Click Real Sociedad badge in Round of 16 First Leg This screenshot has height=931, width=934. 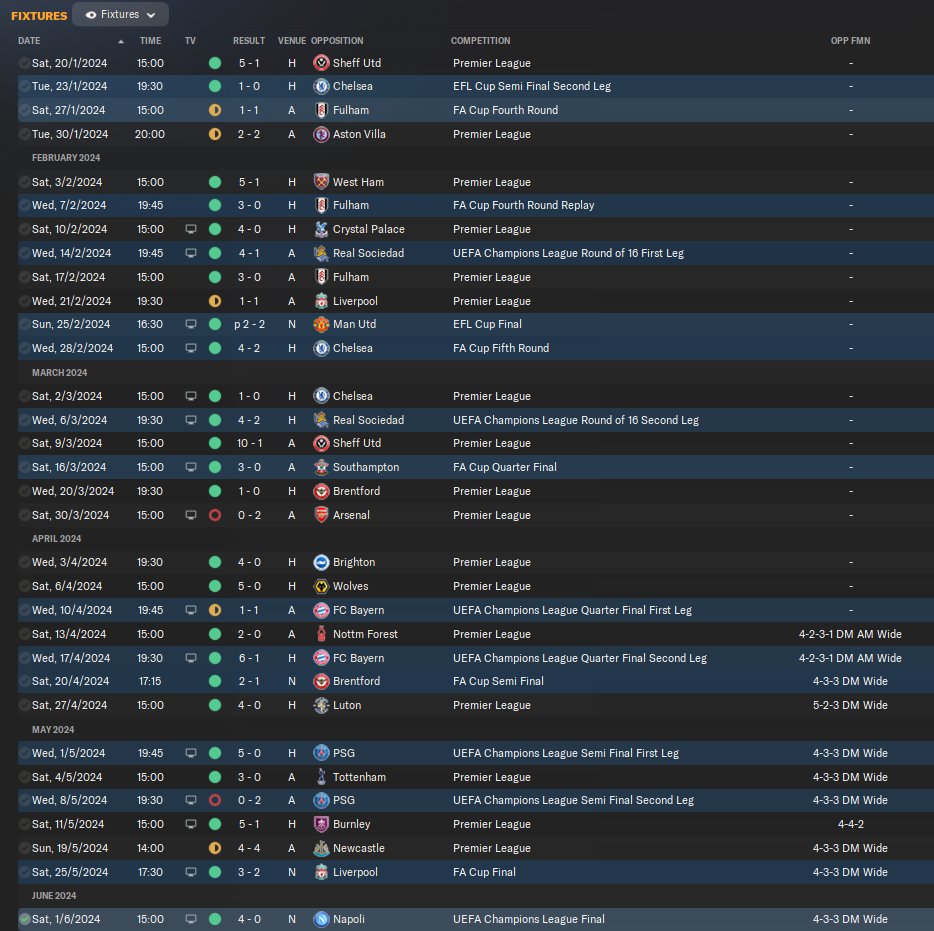(321, 253)
